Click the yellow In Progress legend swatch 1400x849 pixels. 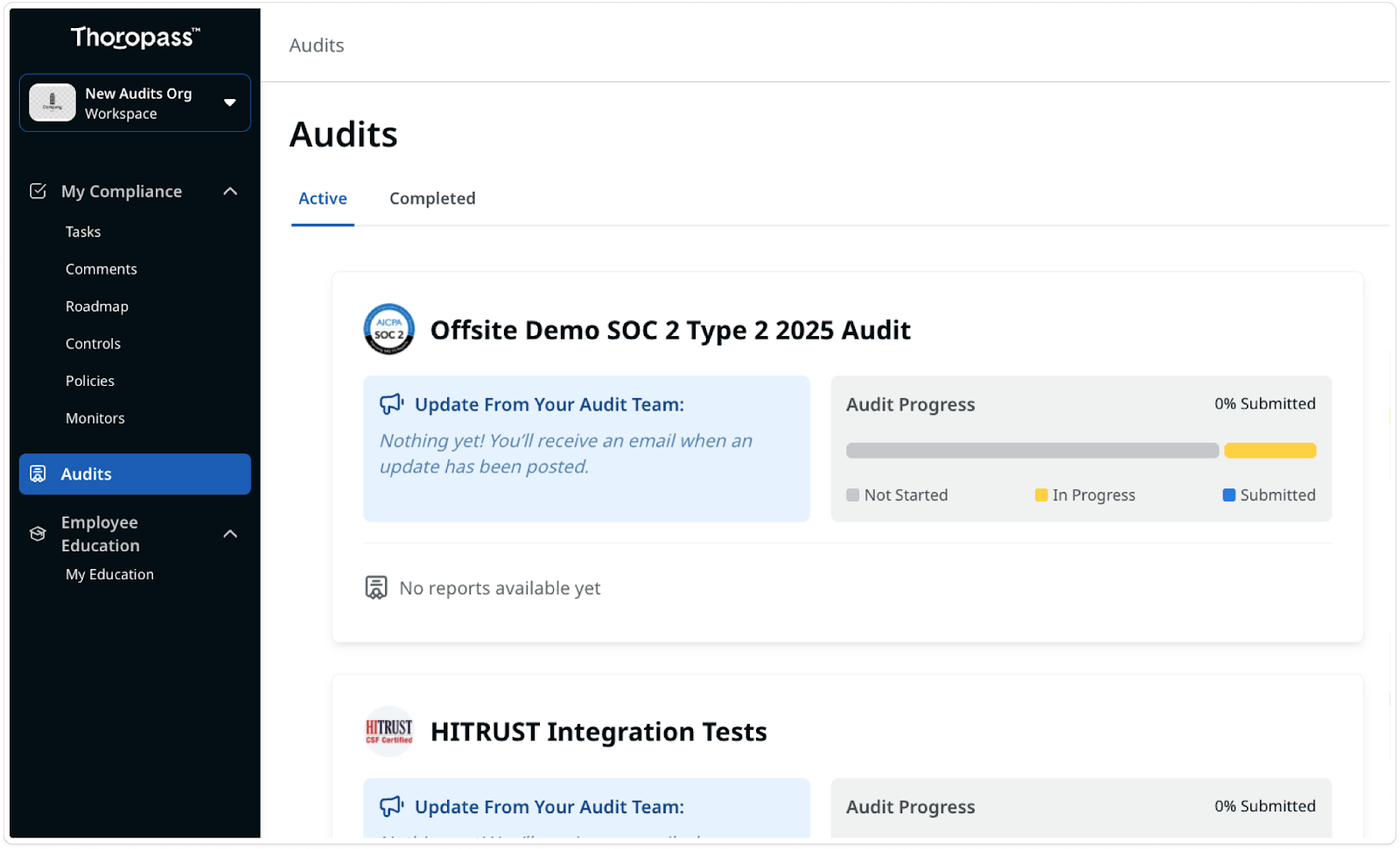tap(1041, 495)
